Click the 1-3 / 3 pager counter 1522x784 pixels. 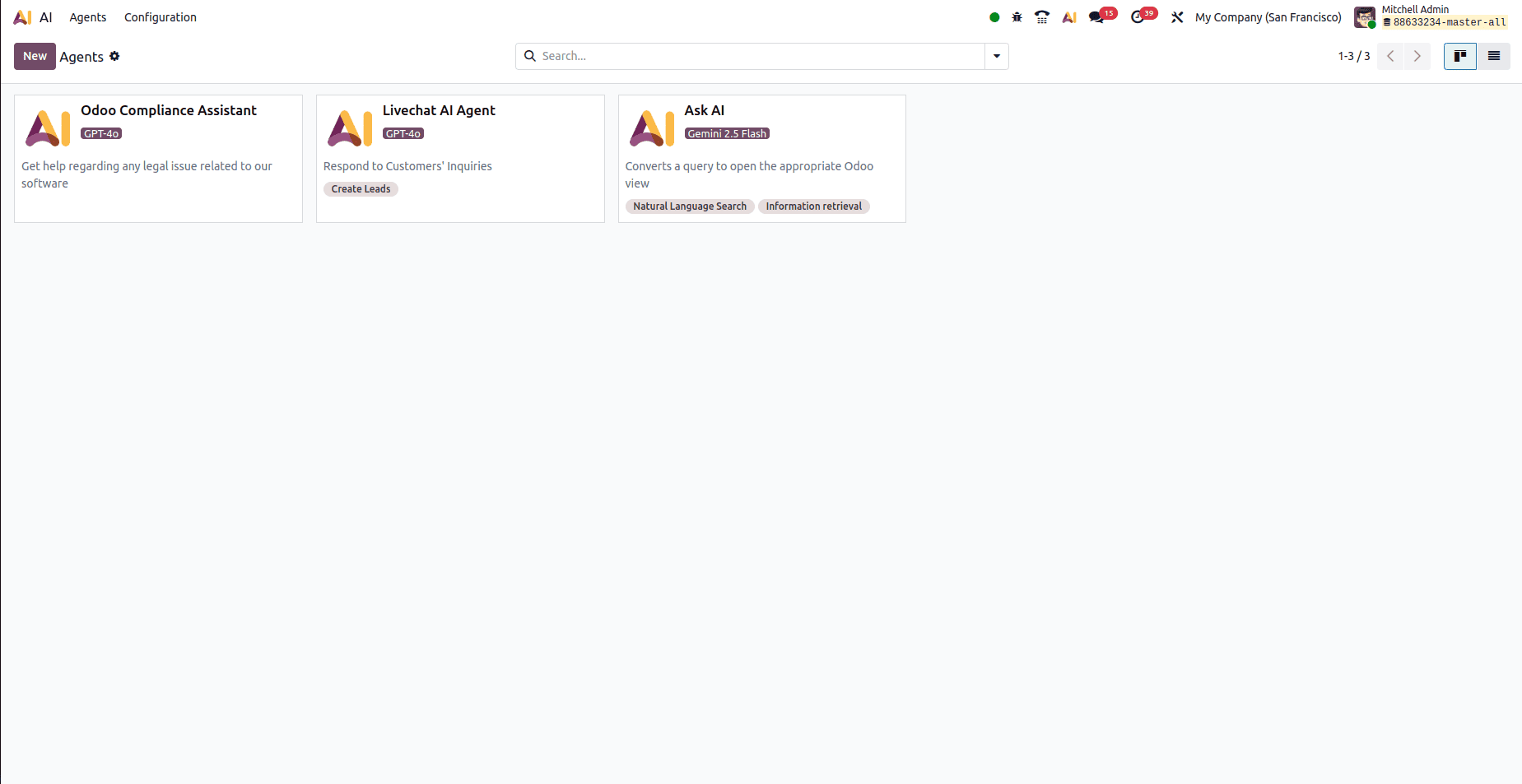(x=1354, y=56)
